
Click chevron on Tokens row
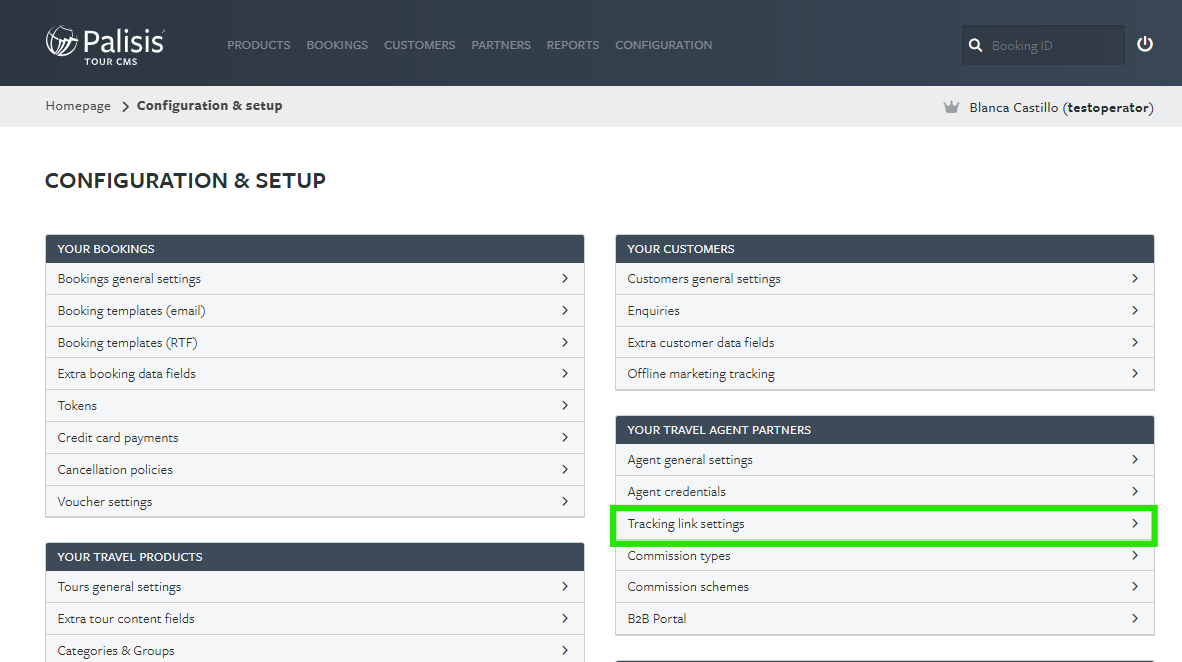click(565, 406)
